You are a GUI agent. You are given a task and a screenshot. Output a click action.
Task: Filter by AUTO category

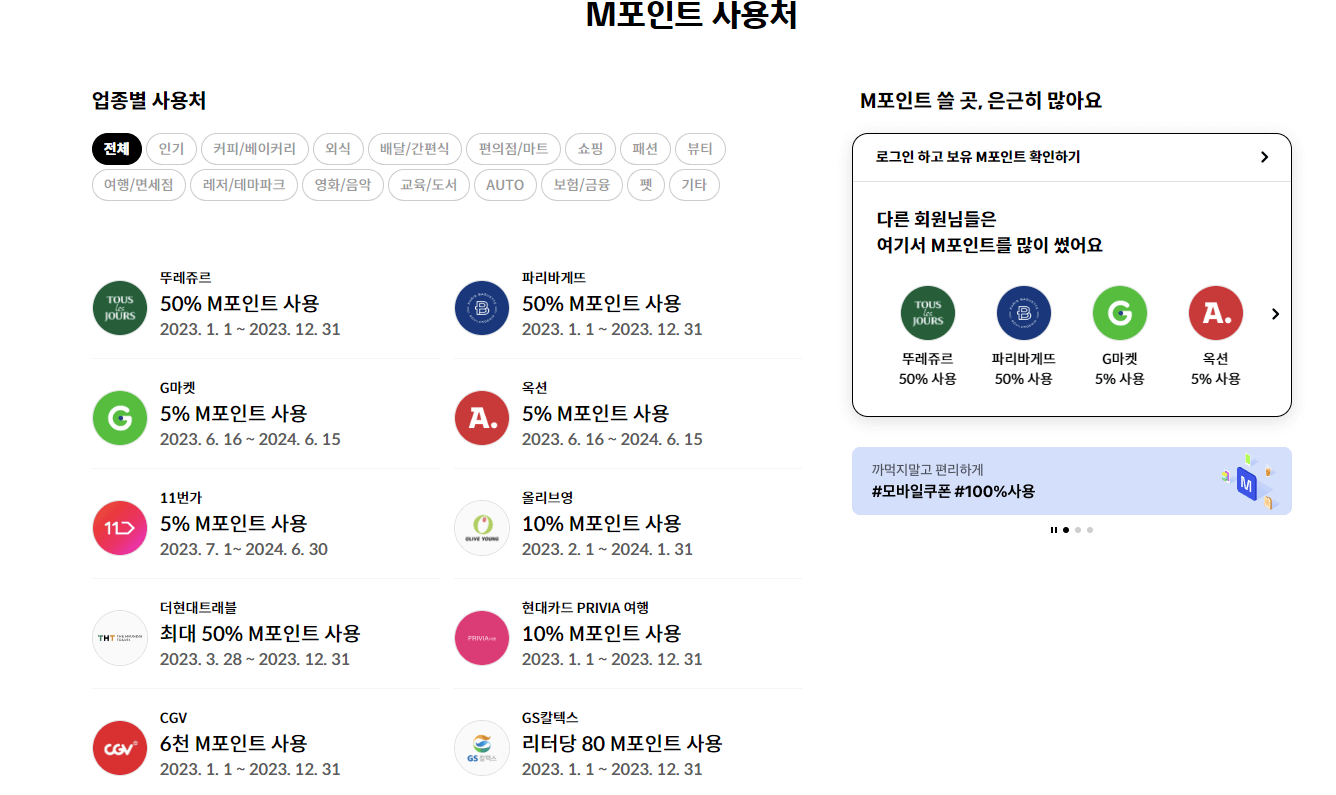(x=505, y=185)
